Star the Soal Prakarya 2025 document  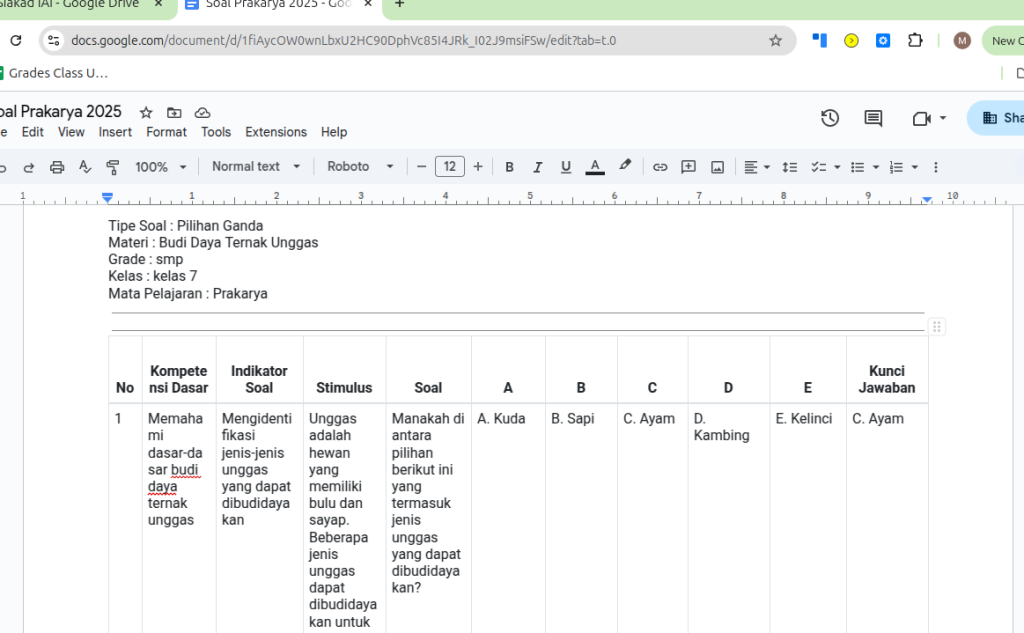point(146,112)
